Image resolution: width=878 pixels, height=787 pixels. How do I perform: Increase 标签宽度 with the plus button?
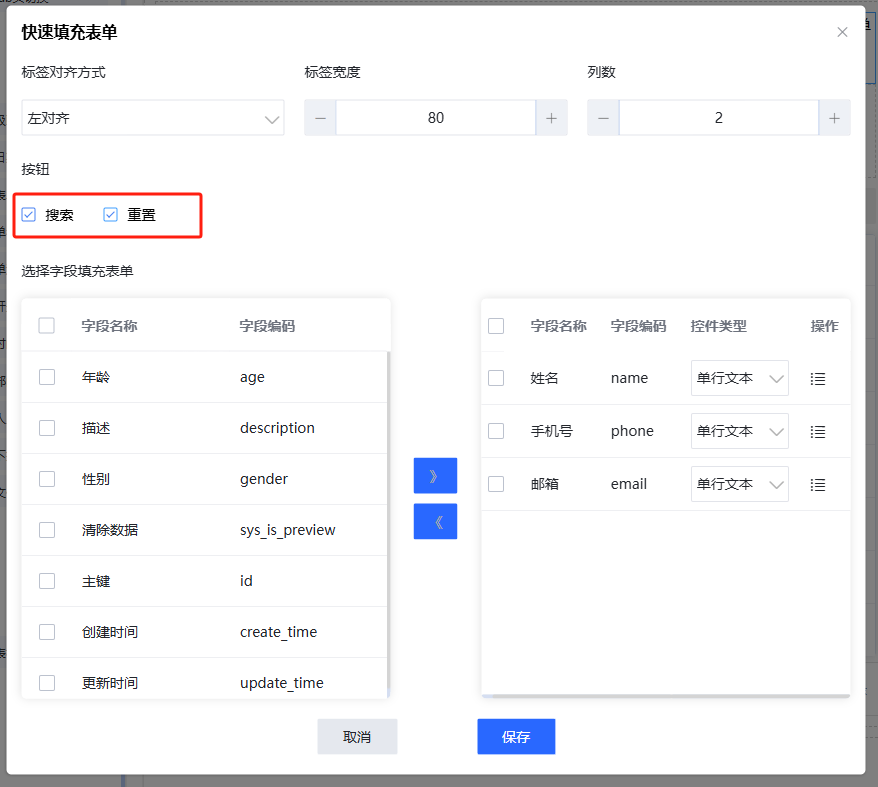551,118
